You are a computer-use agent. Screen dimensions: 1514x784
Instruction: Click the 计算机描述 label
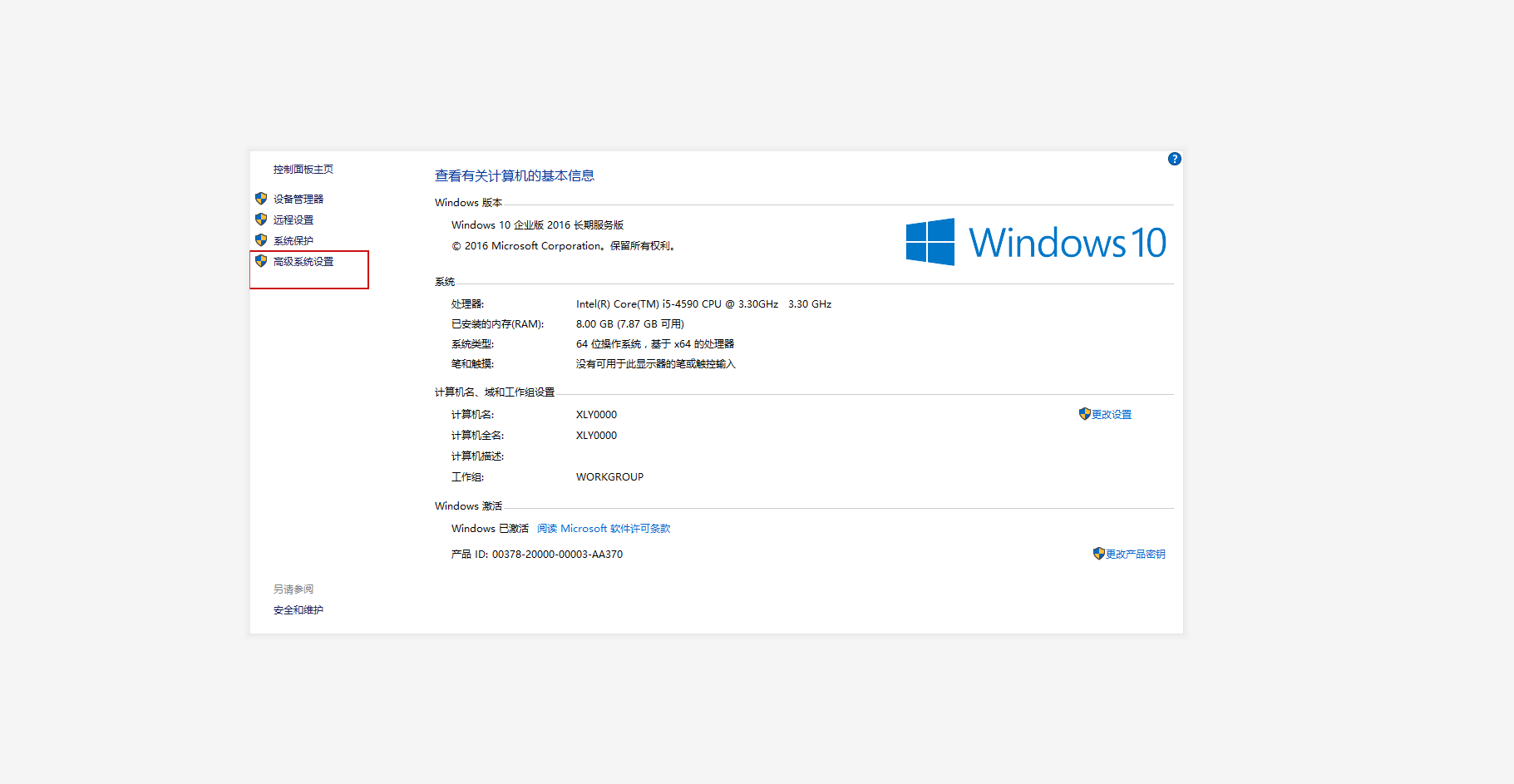coord(478,456)
